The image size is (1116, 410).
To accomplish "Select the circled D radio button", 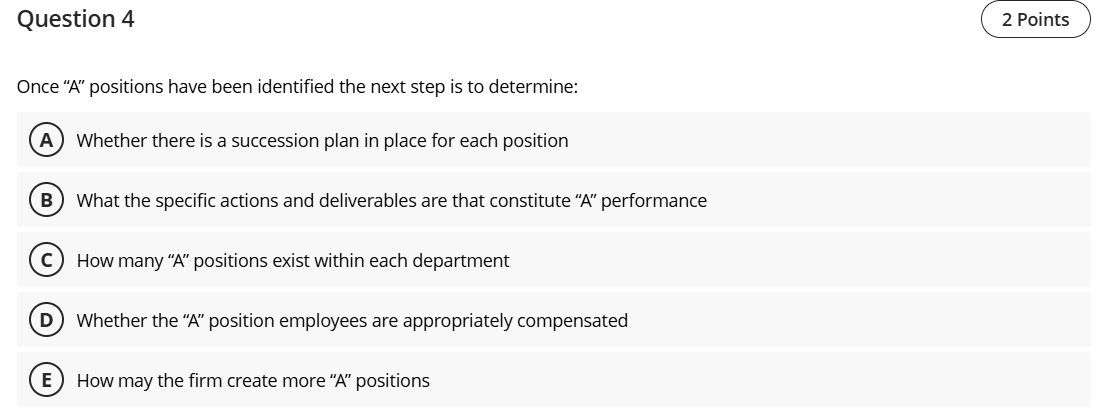I will pyautogui.click(x=45, y=320).
